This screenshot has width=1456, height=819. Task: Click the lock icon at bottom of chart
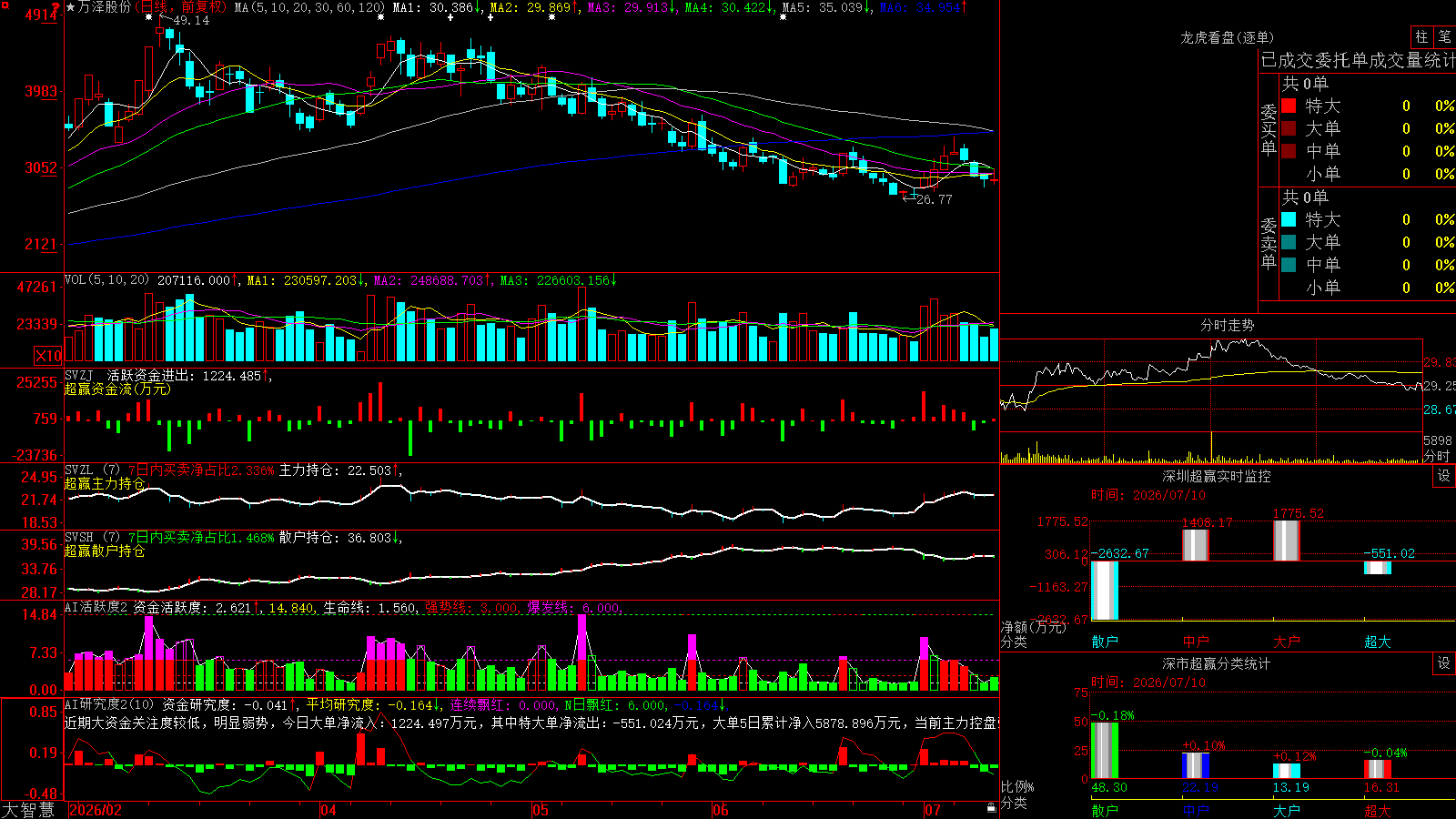(x=991, y=807)
